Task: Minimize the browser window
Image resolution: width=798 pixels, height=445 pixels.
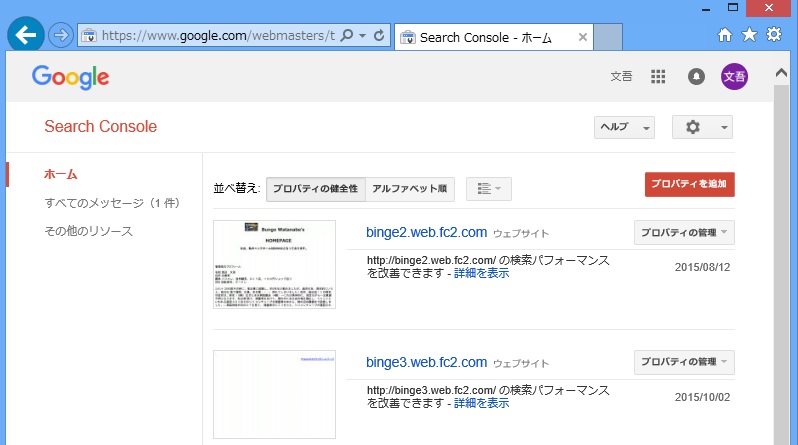Action: coord(706,9)
